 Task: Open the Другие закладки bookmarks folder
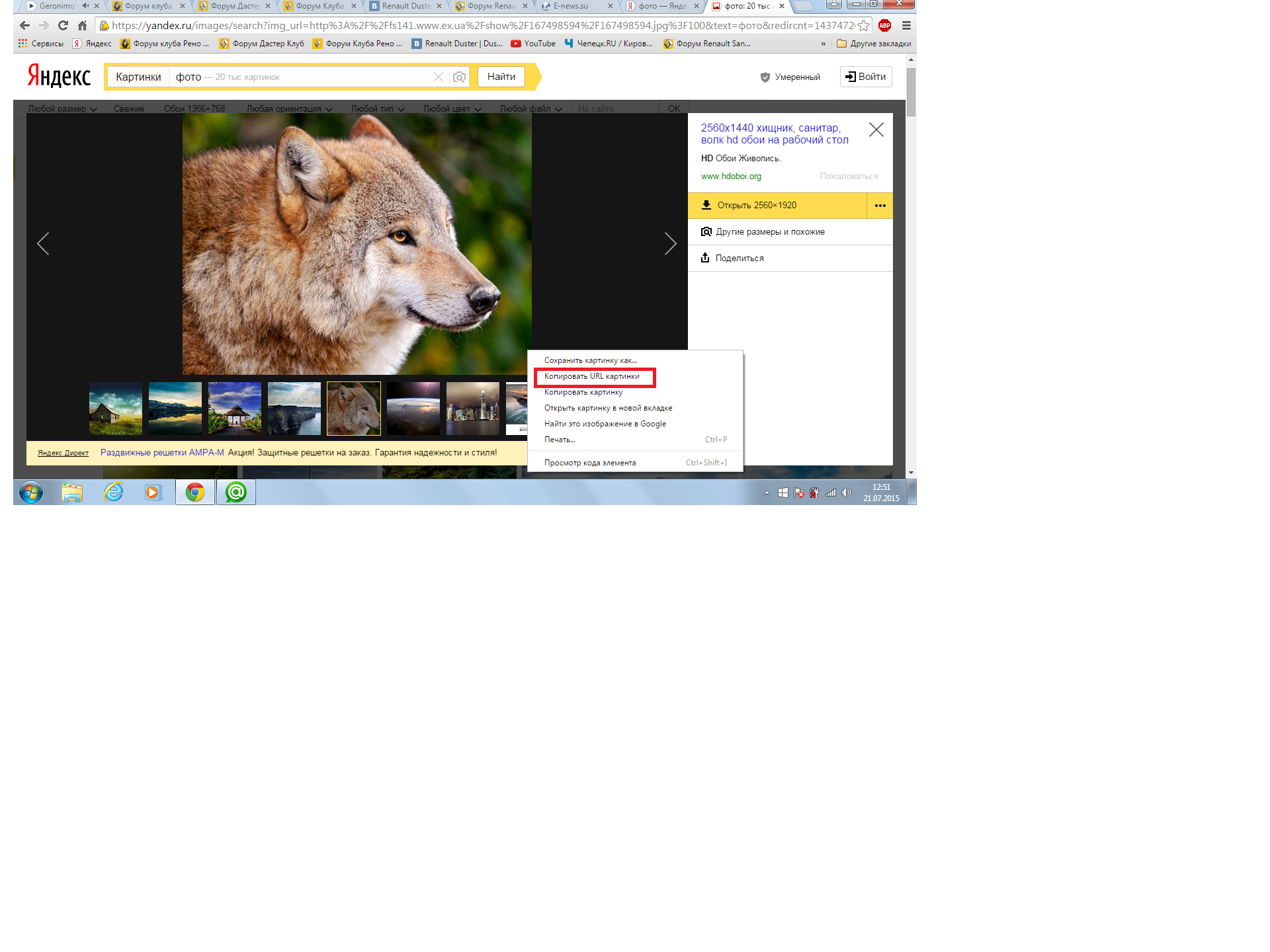874,44
